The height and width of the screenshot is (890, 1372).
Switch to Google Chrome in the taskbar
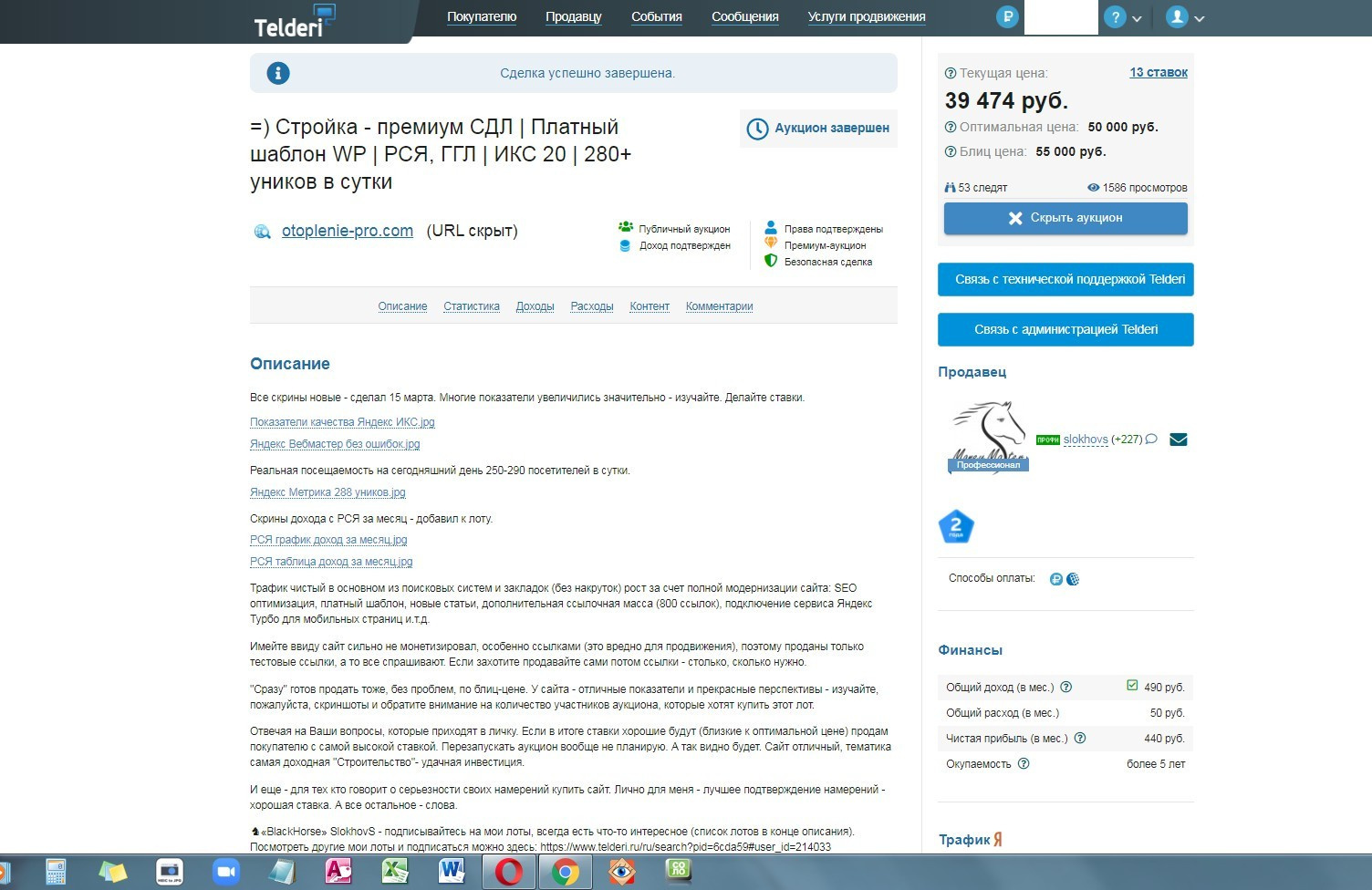(x=565, y=872)
